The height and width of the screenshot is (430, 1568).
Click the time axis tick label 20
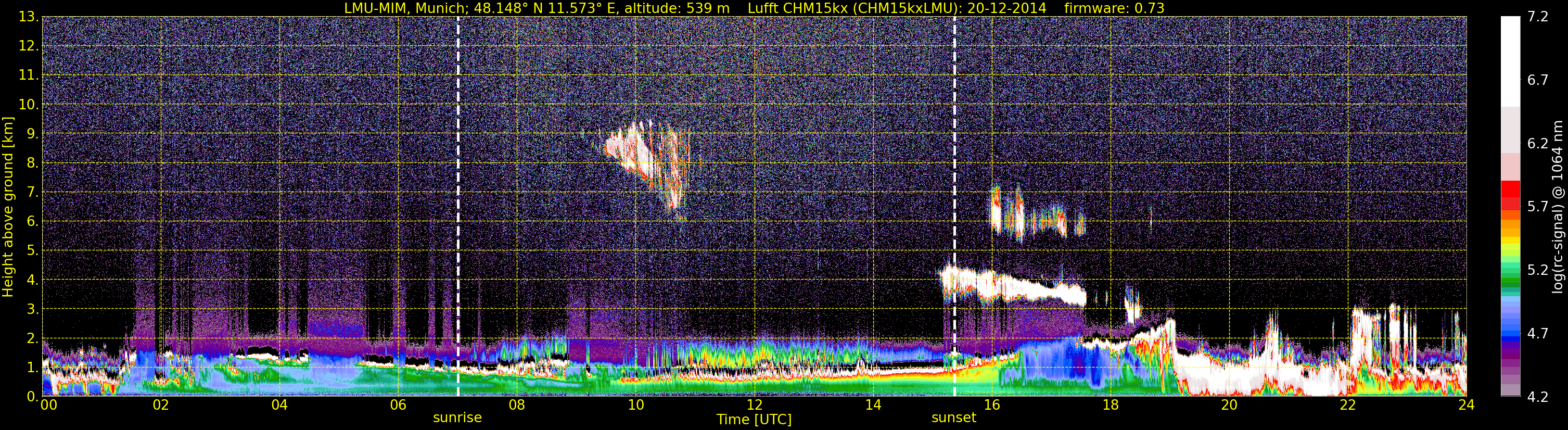coord(1229,406)
